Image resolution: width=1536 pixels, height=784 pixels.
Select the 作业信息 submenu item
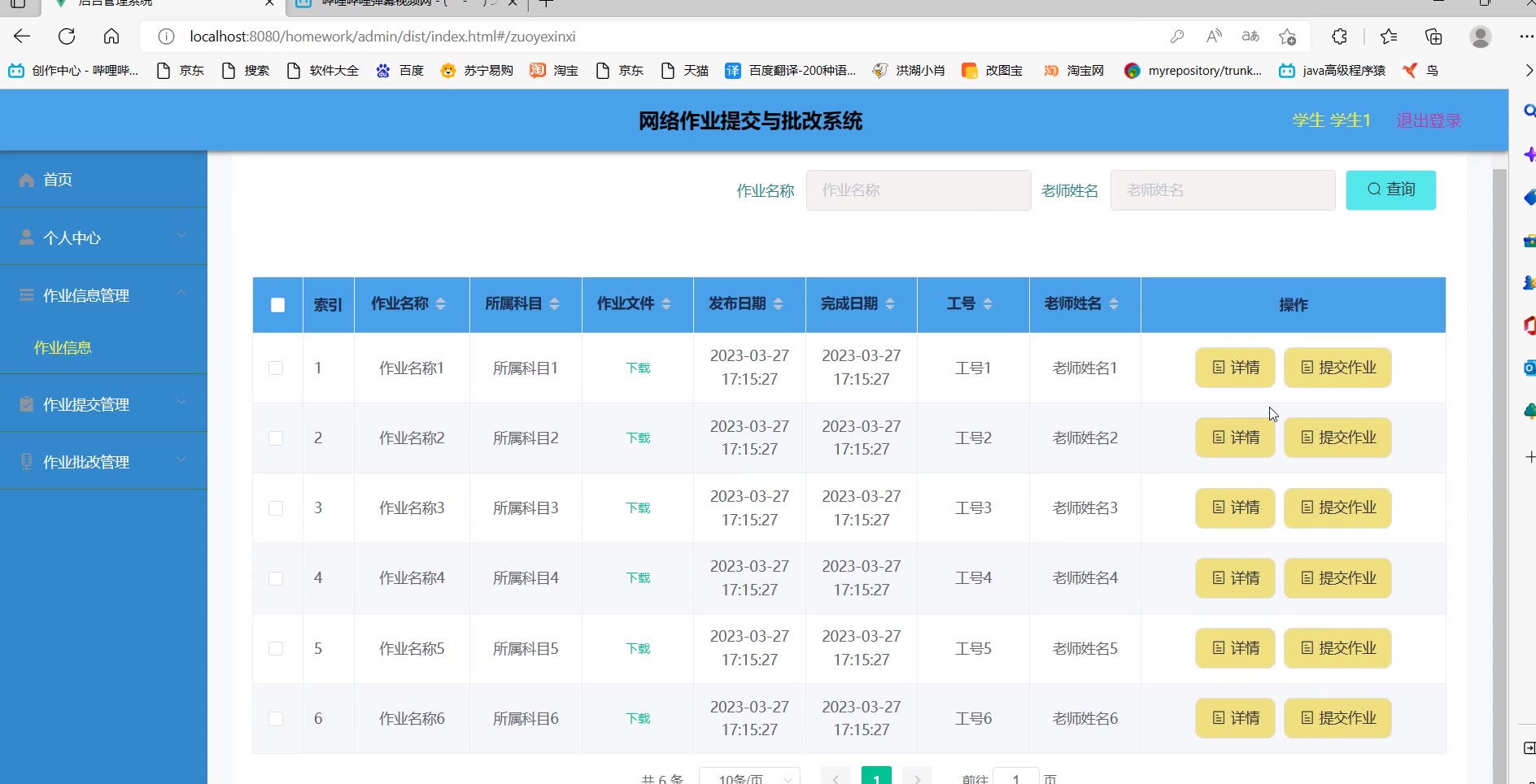coord(63,347)
